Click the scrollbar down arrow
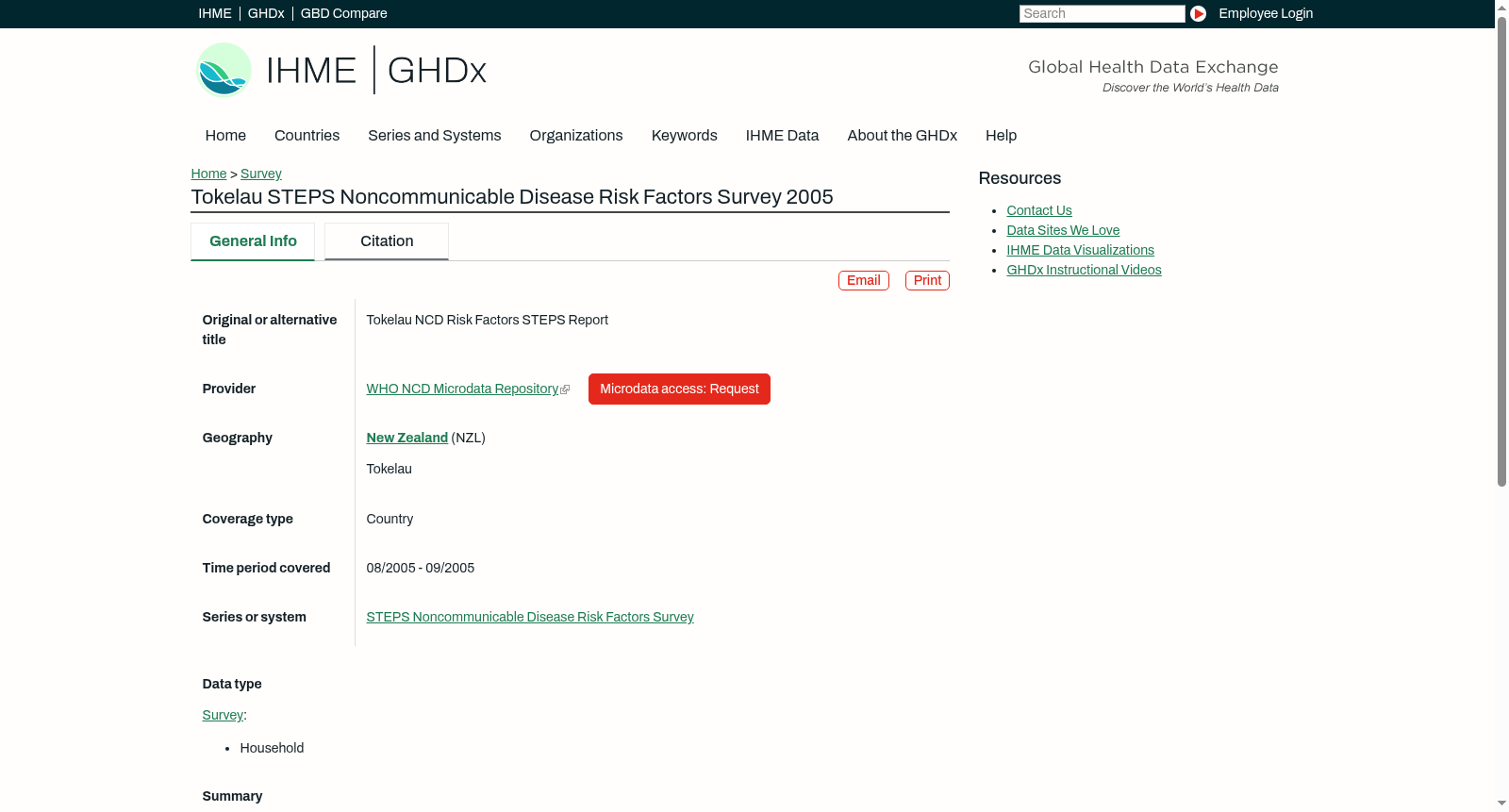1509x812 pixels. pos(1501,804)
